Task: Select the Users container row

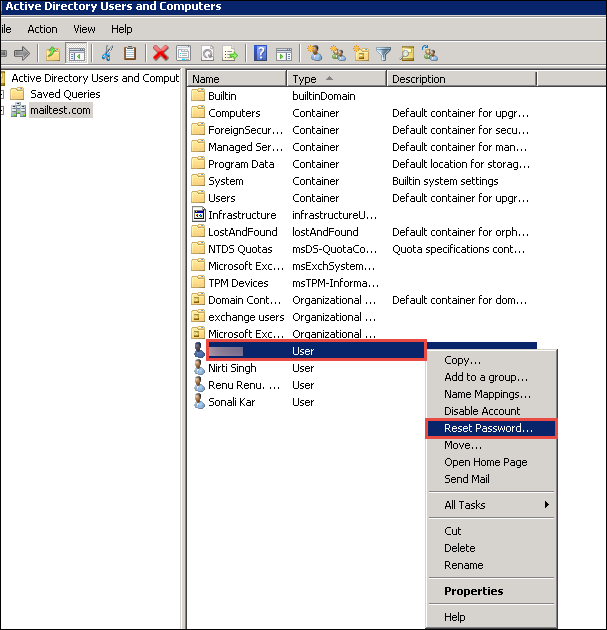Action: tap(362, 198)
